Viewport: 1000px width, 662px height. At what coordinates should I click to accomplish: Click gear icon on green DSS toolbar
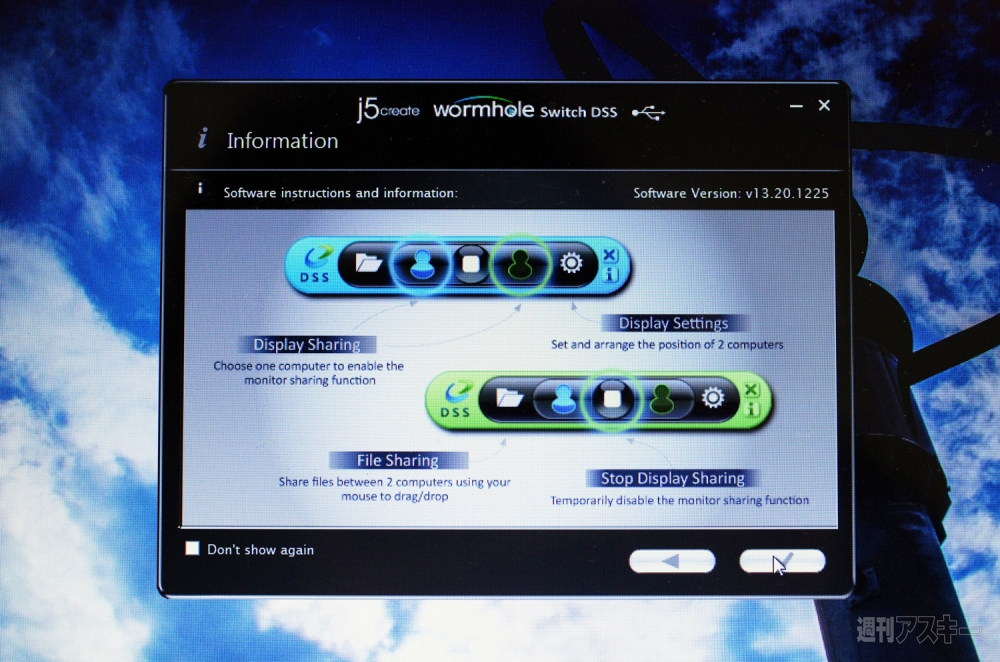tap(712, 397)
